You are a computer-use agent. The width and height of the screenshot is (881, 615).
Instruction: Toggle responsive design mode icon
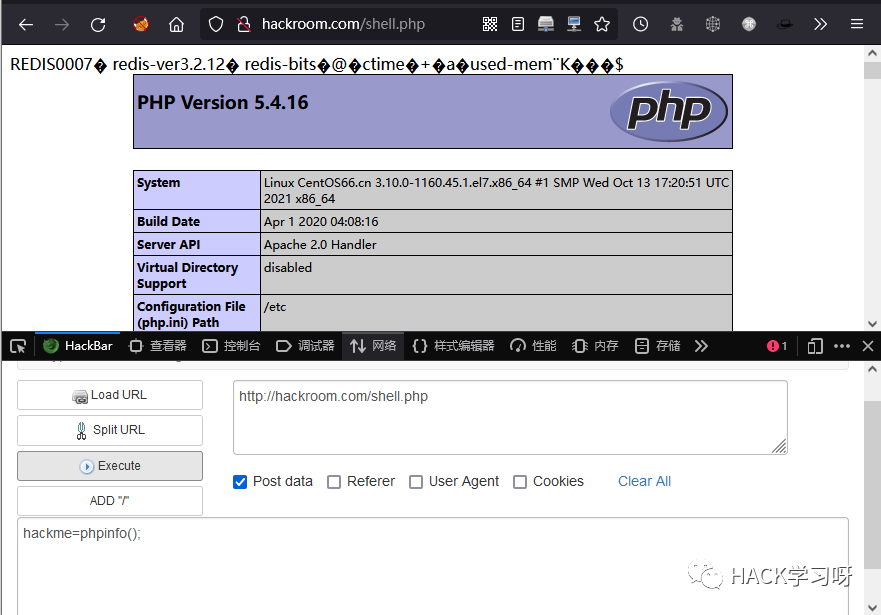(x=815, y=346)
